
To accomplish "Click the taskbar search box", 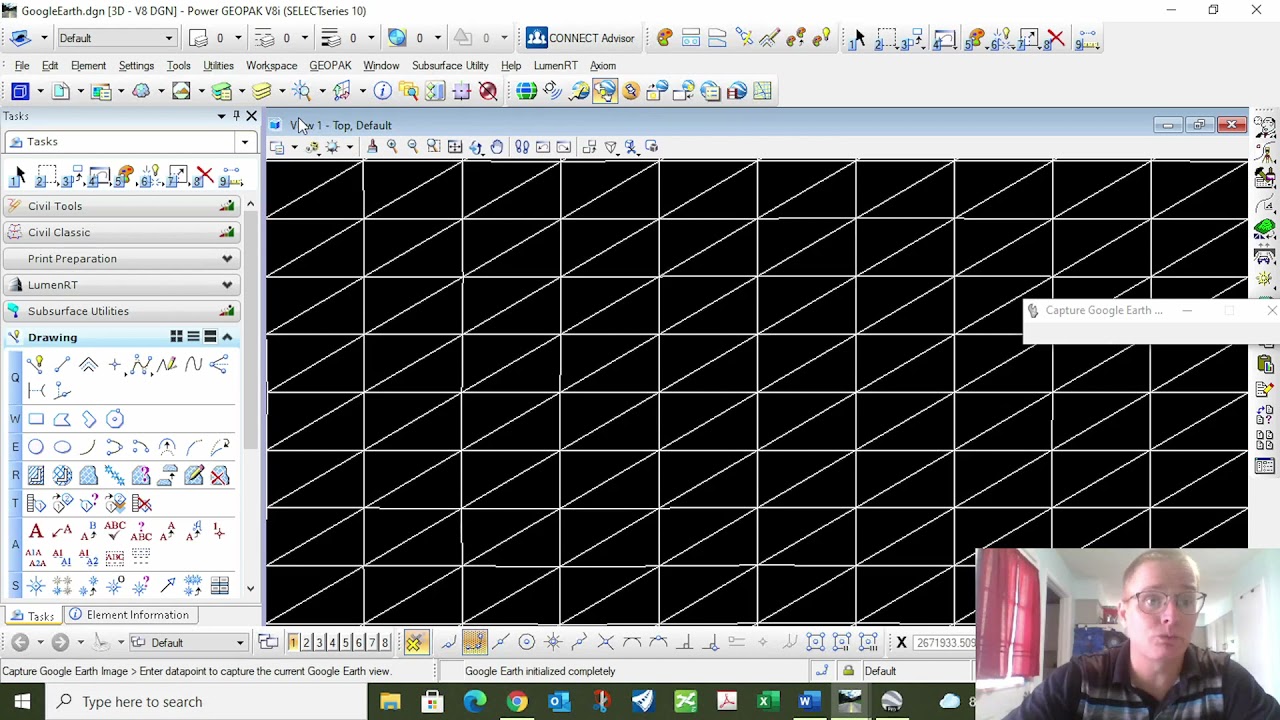I will coord(205,701).
